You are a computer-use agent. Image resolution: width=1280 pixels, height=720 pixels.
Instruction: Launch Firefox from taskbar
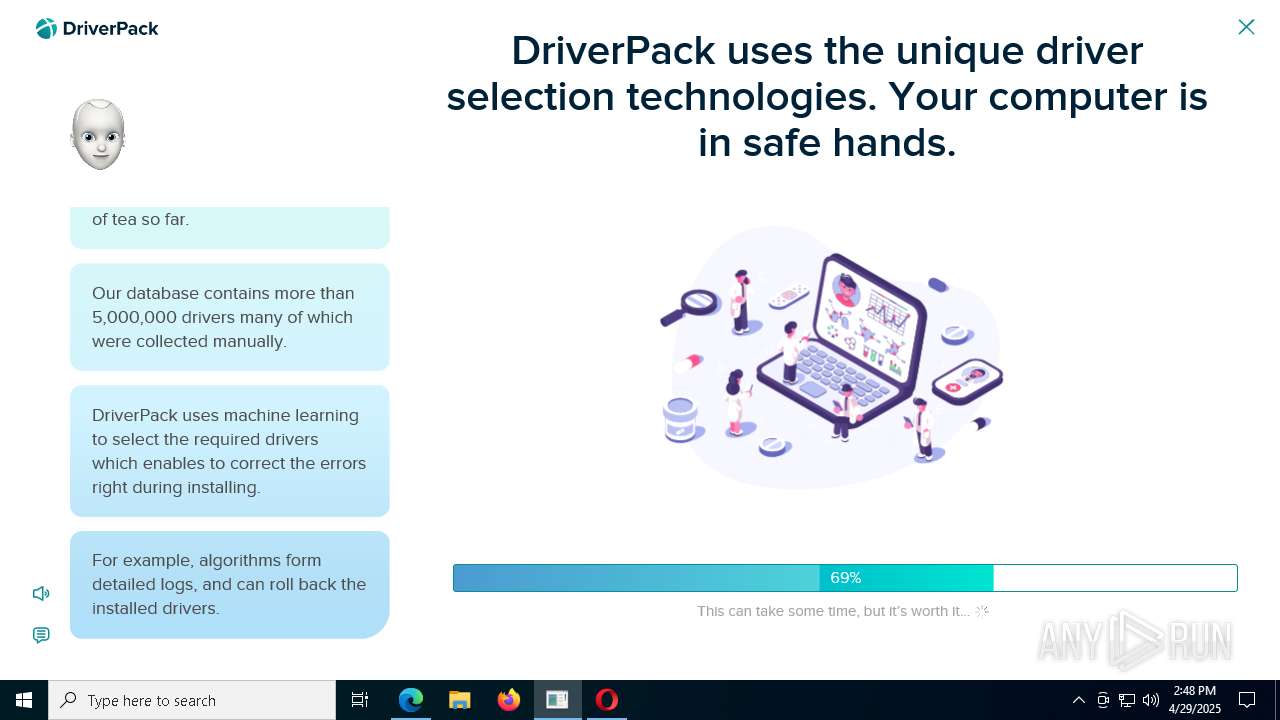tap(509, 700)
